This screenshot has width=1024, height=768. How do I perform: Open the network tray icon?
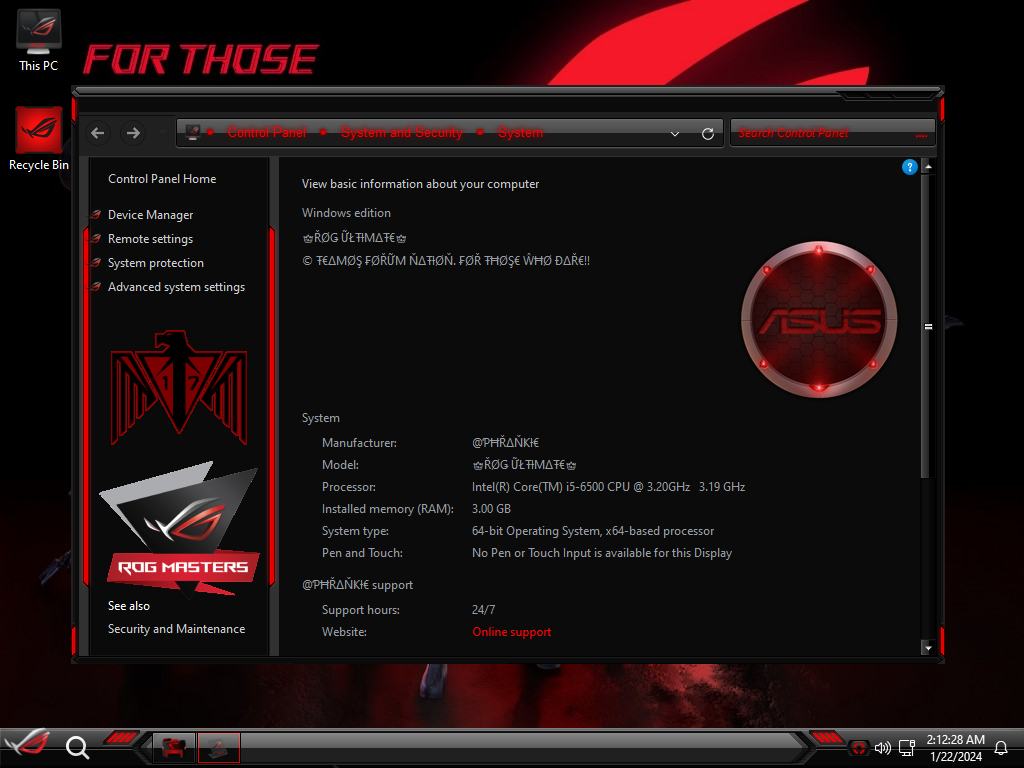(907, 748)
